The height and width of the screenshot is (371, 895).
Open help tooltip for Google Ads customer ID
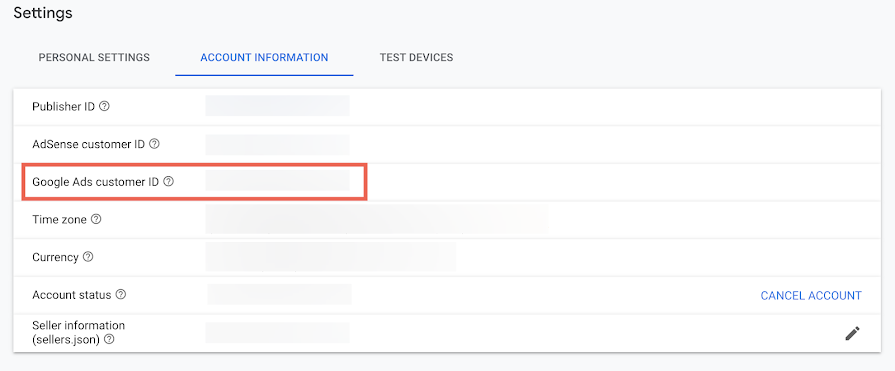(168, 182)
